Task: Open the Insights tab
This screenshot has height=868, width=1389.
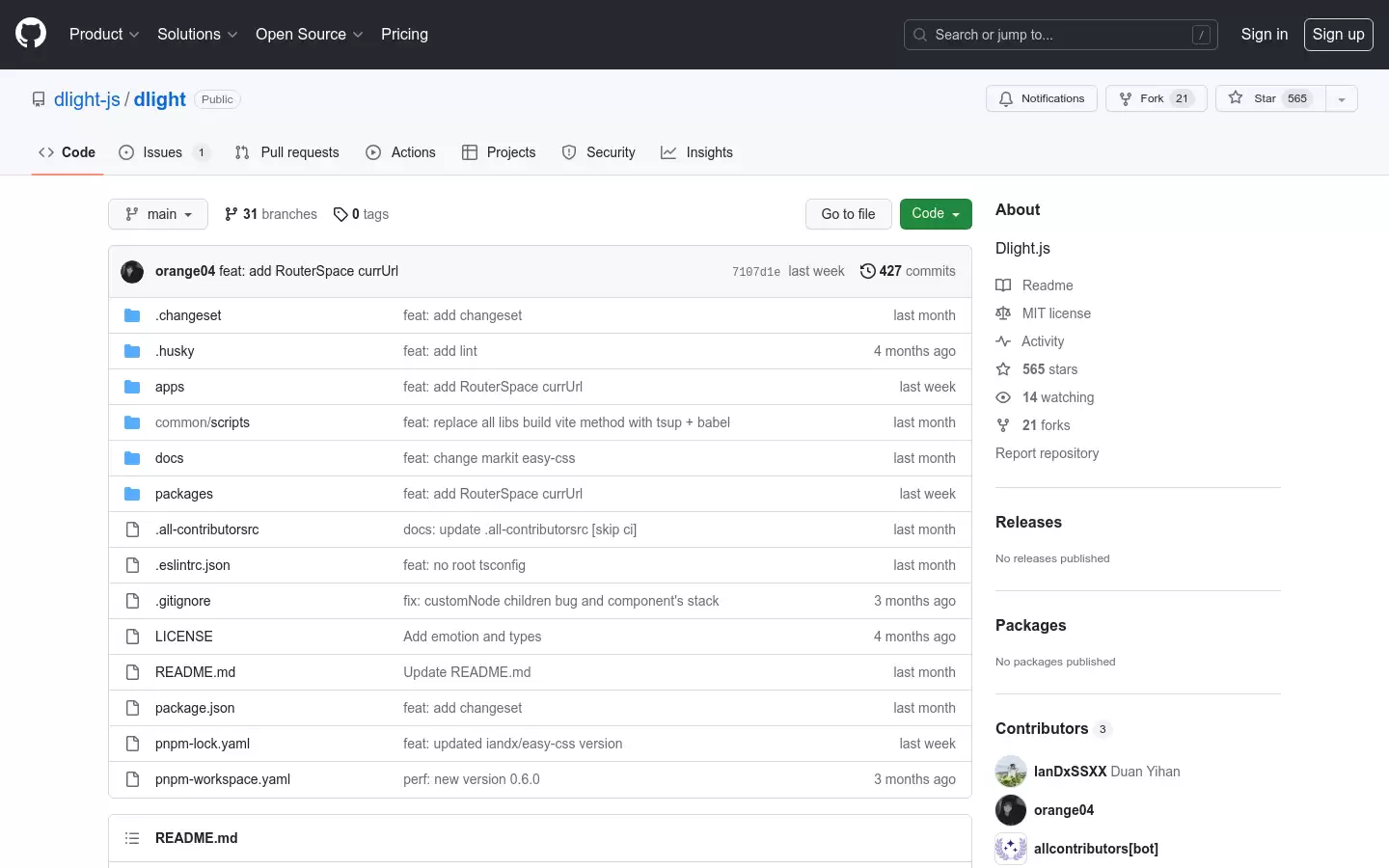Action: pyautogui.click(x=696, y=152)
